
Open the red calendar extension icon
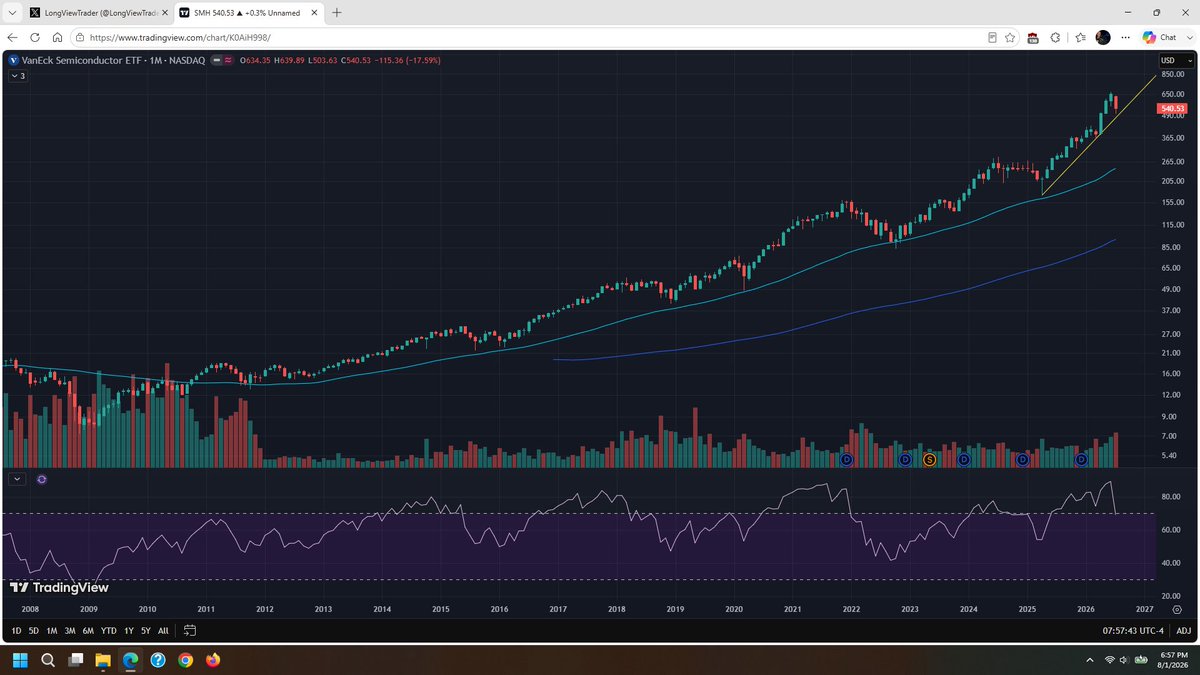point(1032,37)
